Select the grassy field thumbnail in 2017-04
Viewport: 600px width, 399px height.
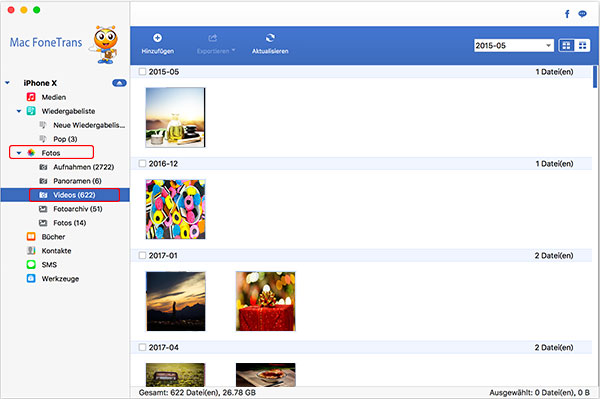point(175,375)
